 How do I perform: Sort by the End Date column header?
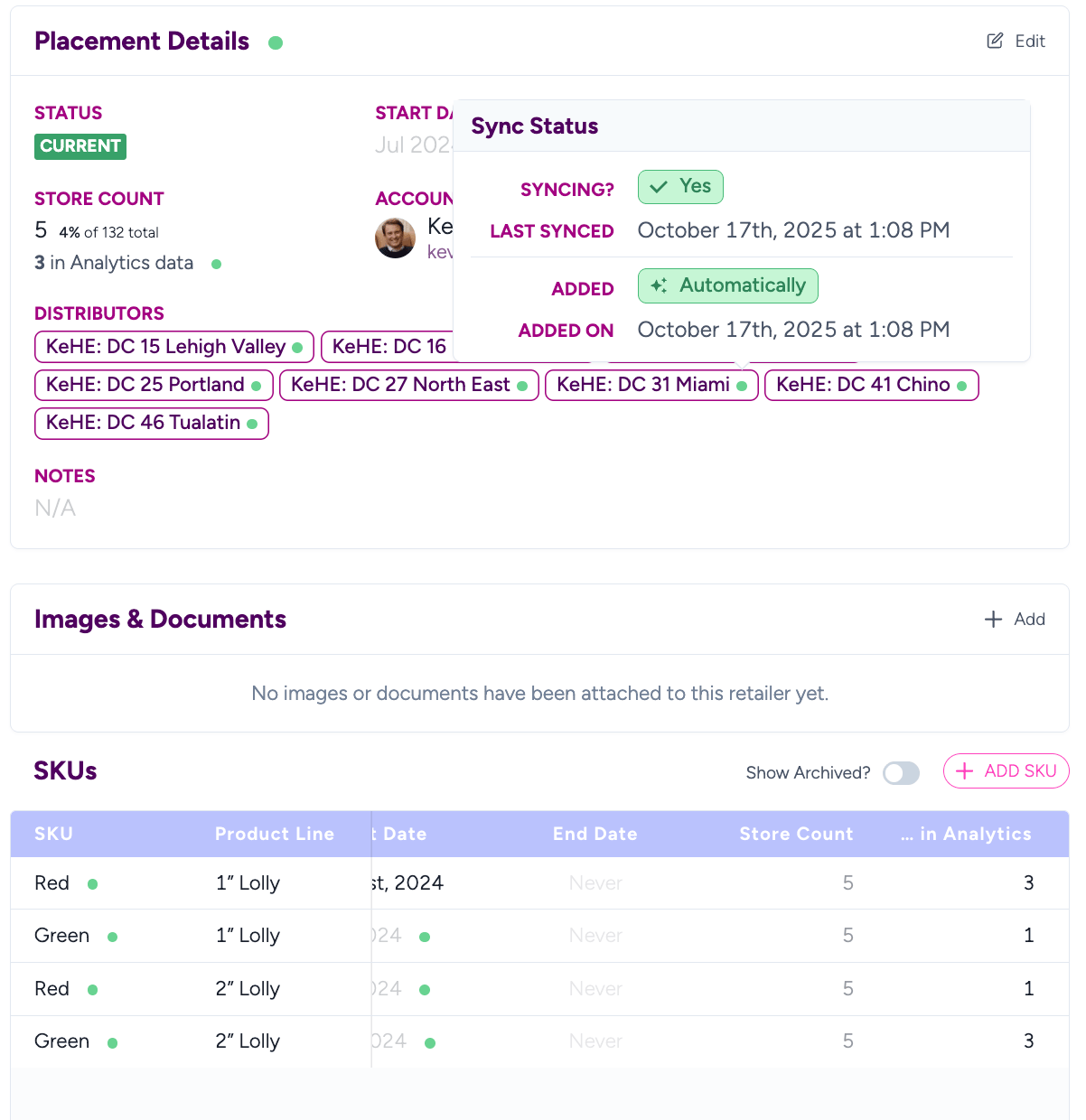coord(594,834)
